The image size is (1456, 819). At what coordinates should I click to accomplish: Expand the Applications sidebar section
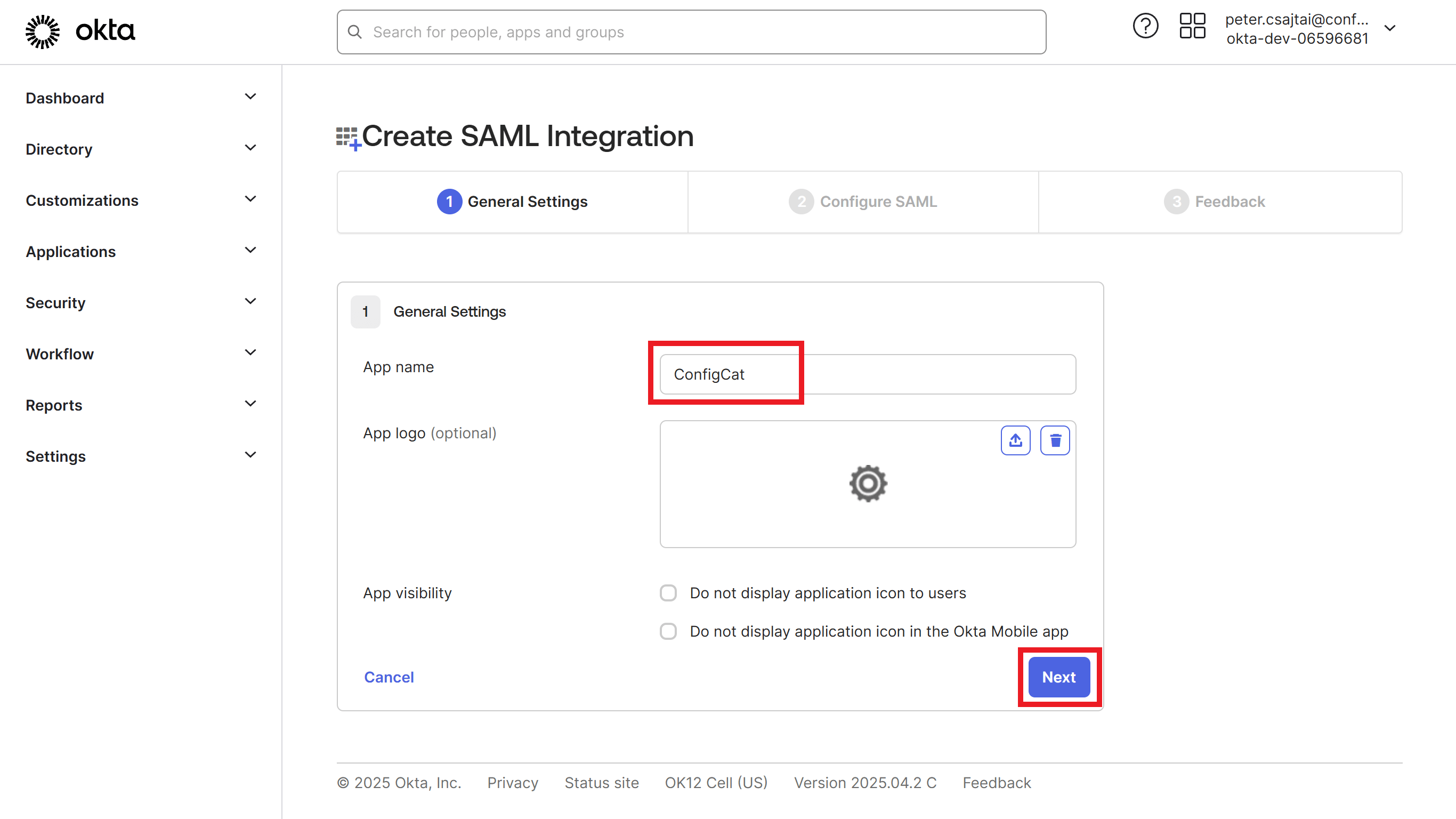tap(250, 251)
